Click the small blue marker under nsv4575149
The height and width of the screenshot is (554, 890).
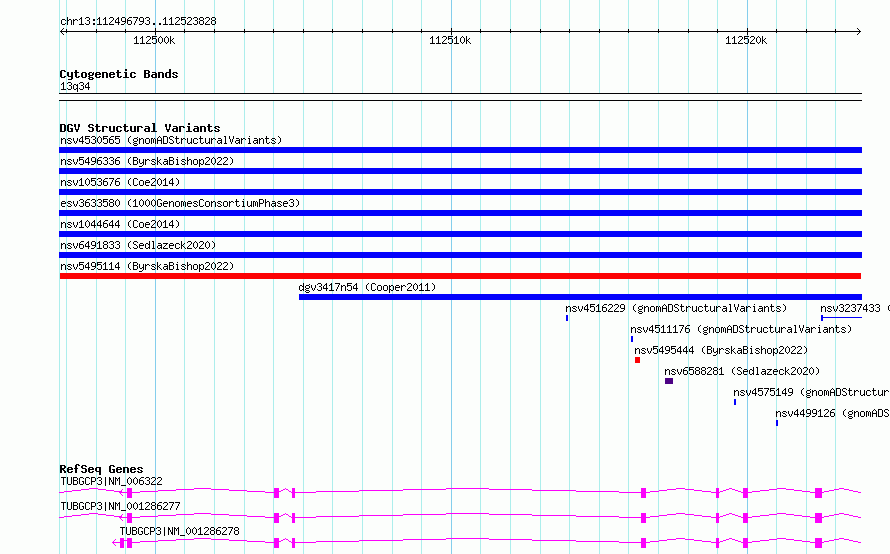click(x=735, y=402)
